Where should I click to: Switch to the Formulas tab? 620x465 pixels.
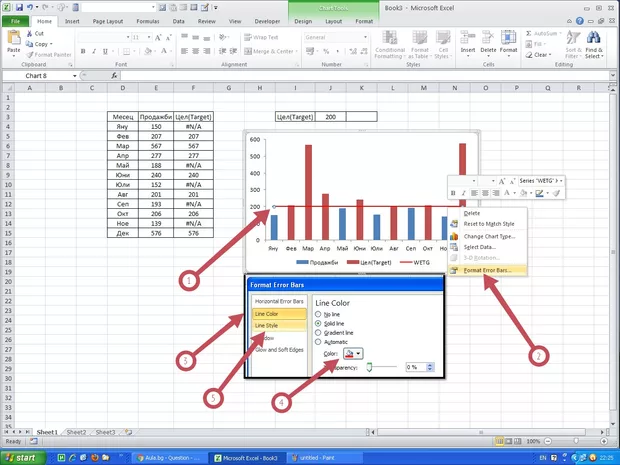(148, 21)
